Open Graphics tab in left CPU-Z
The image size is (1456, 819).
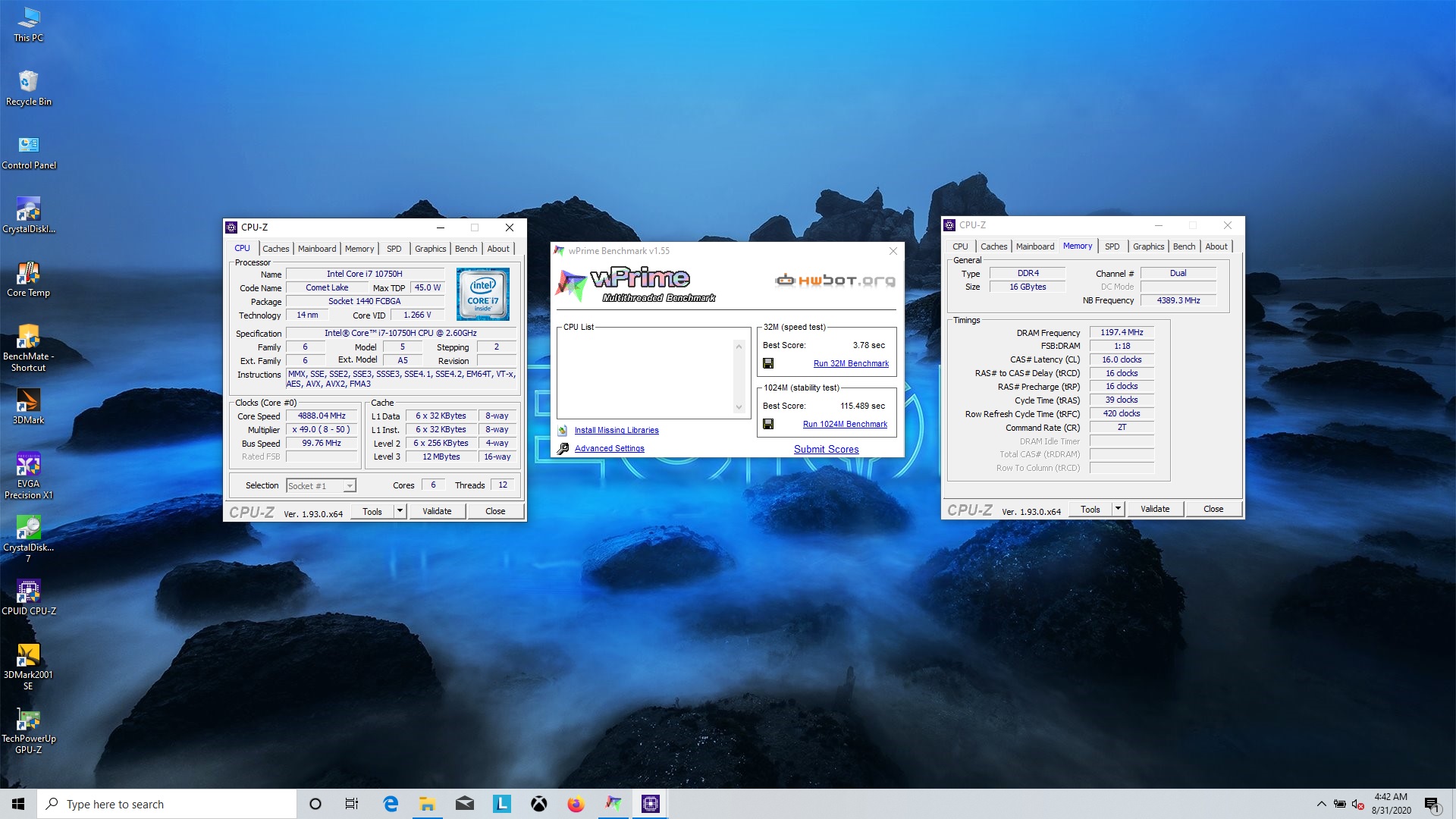point(430,249)
